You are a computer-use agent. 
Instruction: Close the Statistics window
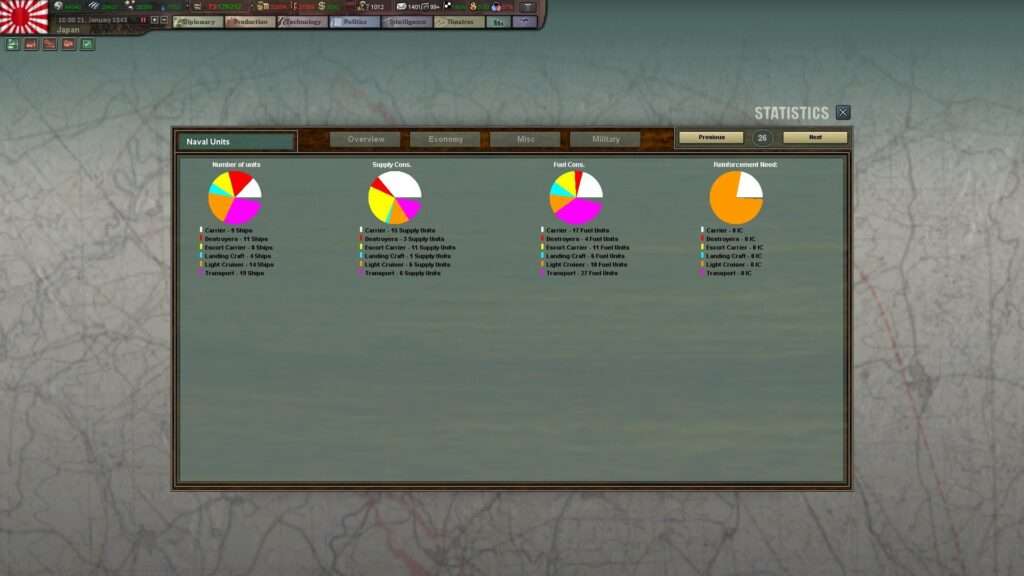[x=843, y=112]
